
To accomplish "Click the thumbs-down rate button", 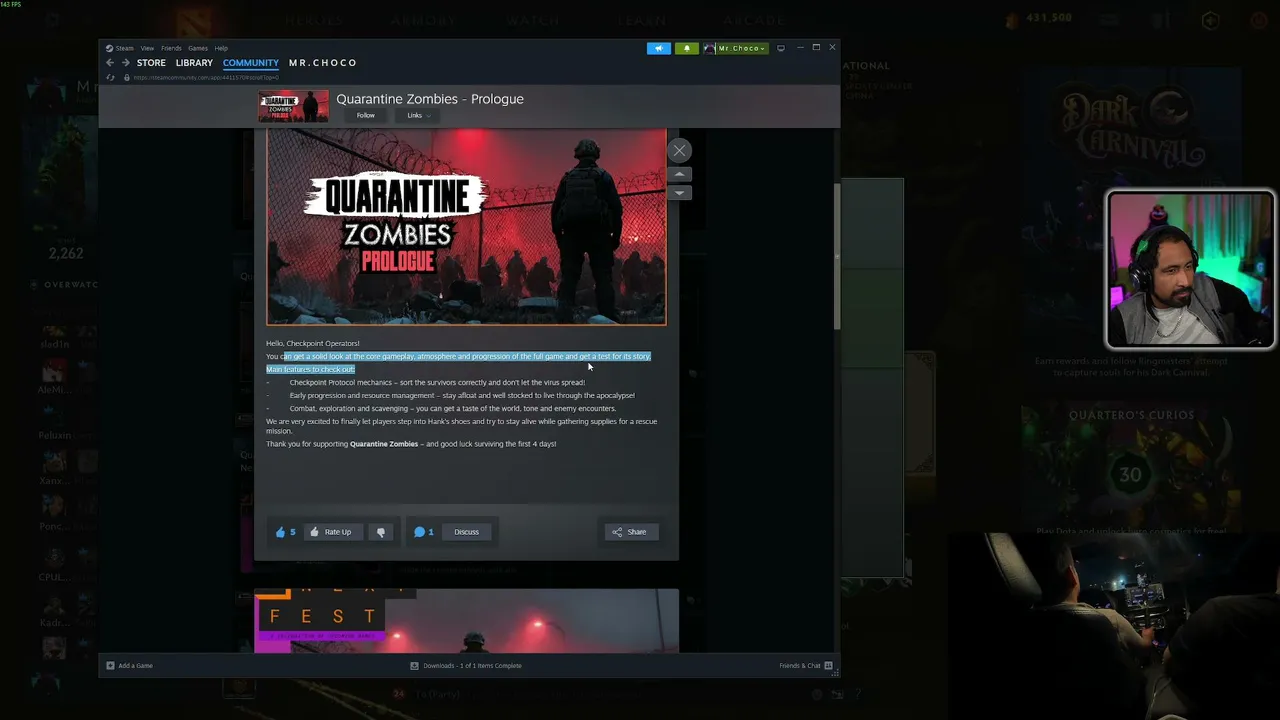I will click(381, 532).
